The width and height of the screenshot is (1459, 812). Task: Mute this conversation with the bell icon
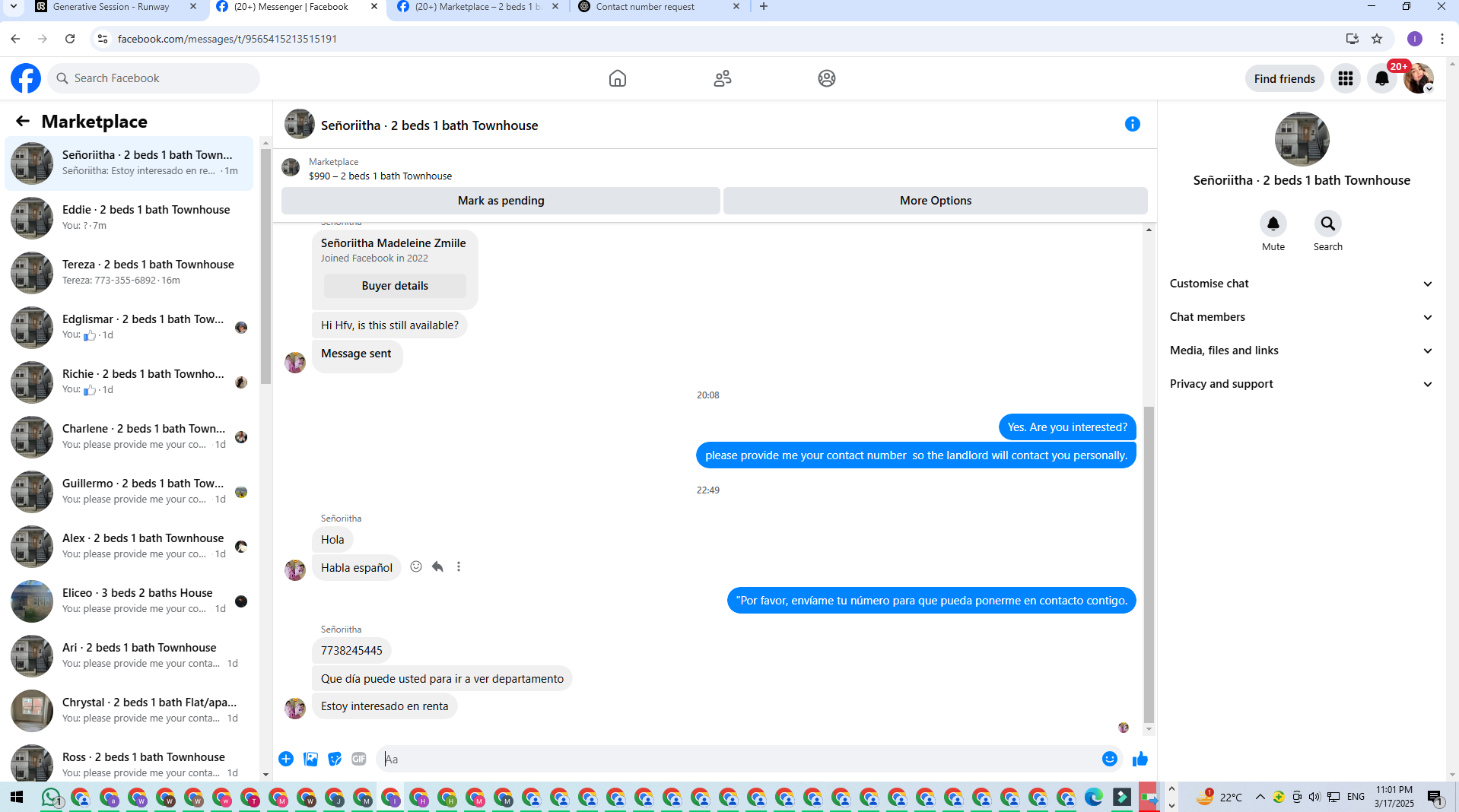click(x=1273, y=224)
